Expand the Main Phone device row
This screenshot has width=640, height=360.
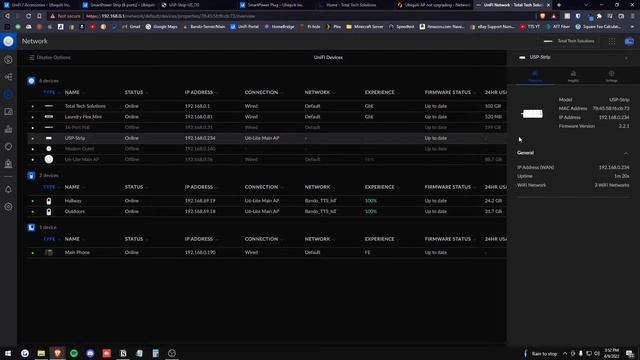[x=33, y=253]
